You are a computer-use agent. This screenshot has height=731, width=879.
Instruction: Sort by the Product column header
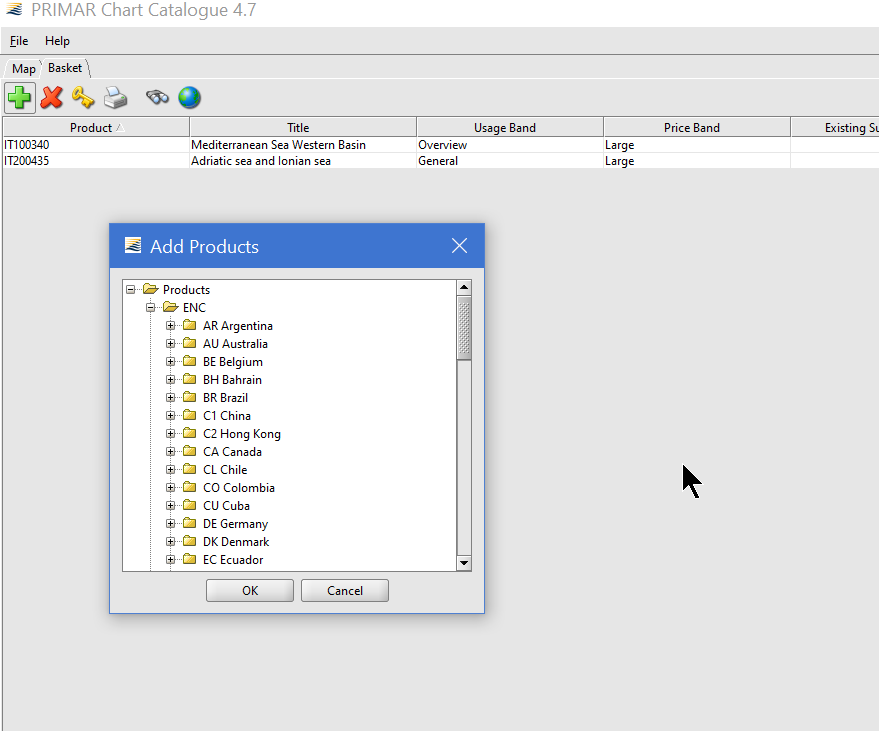click(96, 127)
